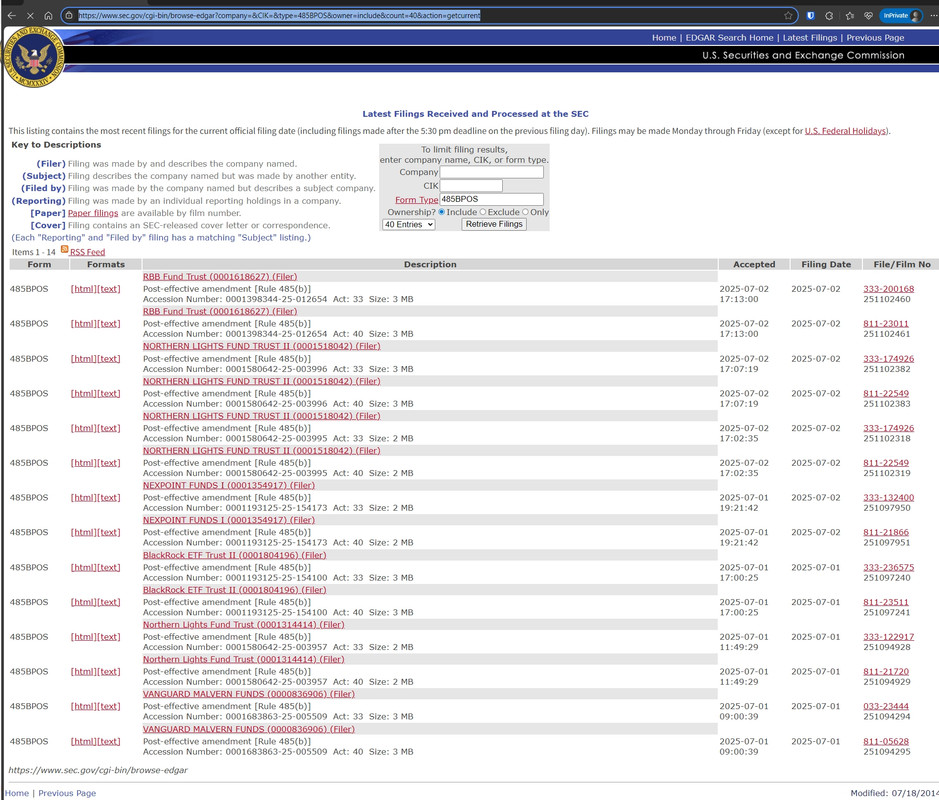Click the Description column header
This screenshot has height=800, width=939.
(430, 264)
